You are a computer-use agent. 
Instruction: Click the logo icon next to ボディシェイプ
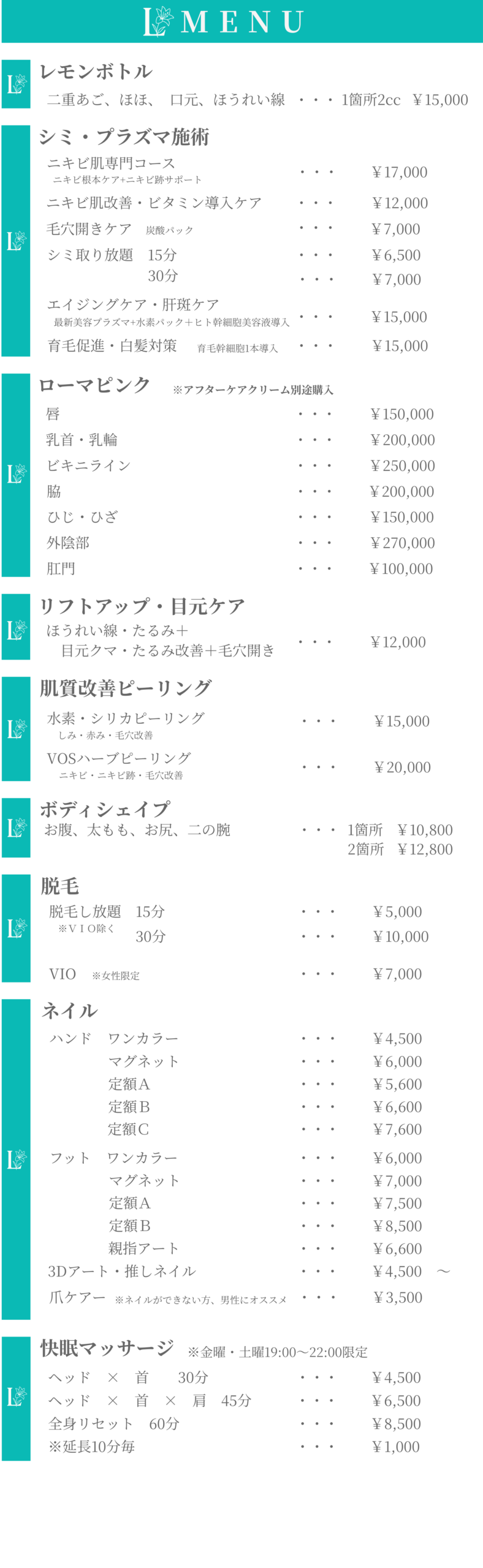point(17,827)
